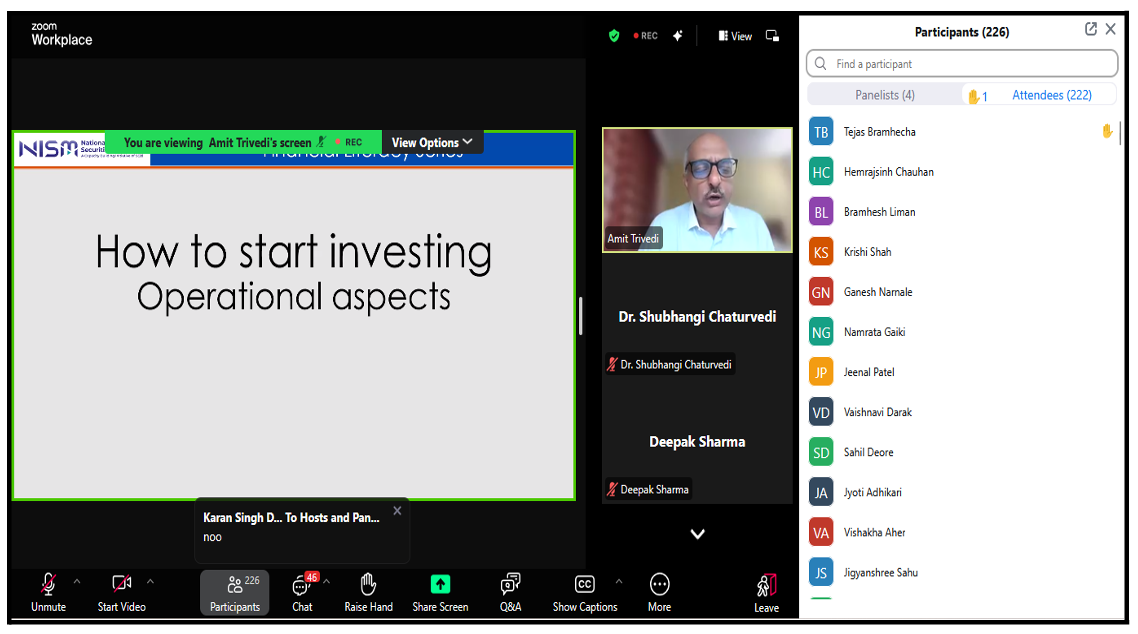Image resolution: width=1138 pixels, height=634 pixels.
Task: Expand the View Options dropdown
Action: pos(432,143)
